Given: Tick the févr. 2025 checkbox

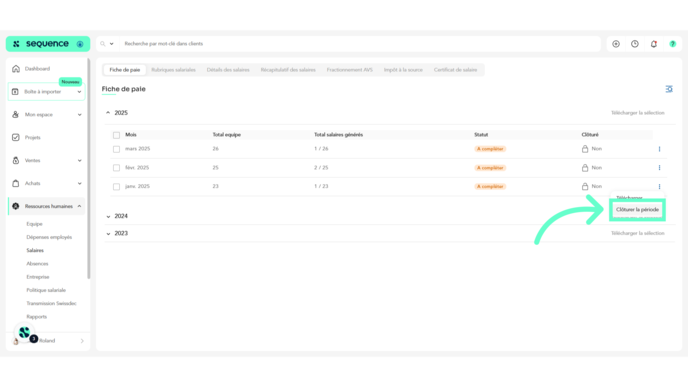Looking at the screenshot, I should point(116,168).
